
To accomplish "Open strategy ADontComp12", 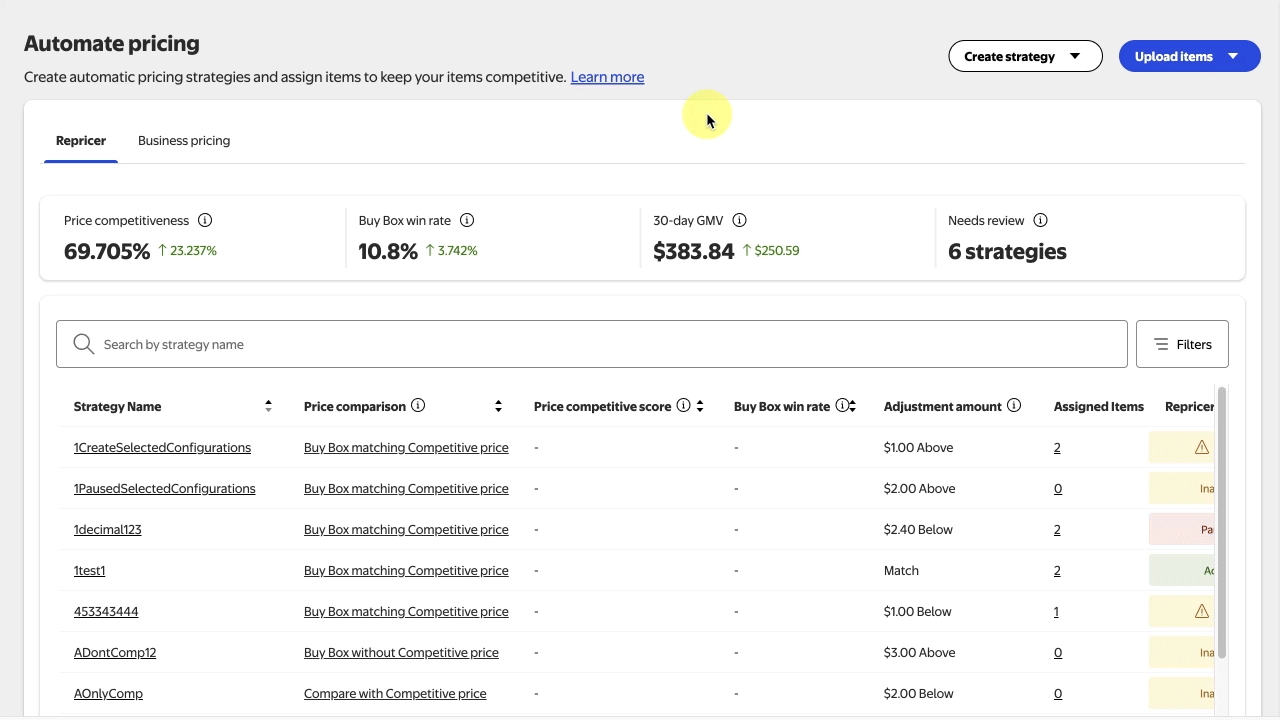I will [115, 652].
